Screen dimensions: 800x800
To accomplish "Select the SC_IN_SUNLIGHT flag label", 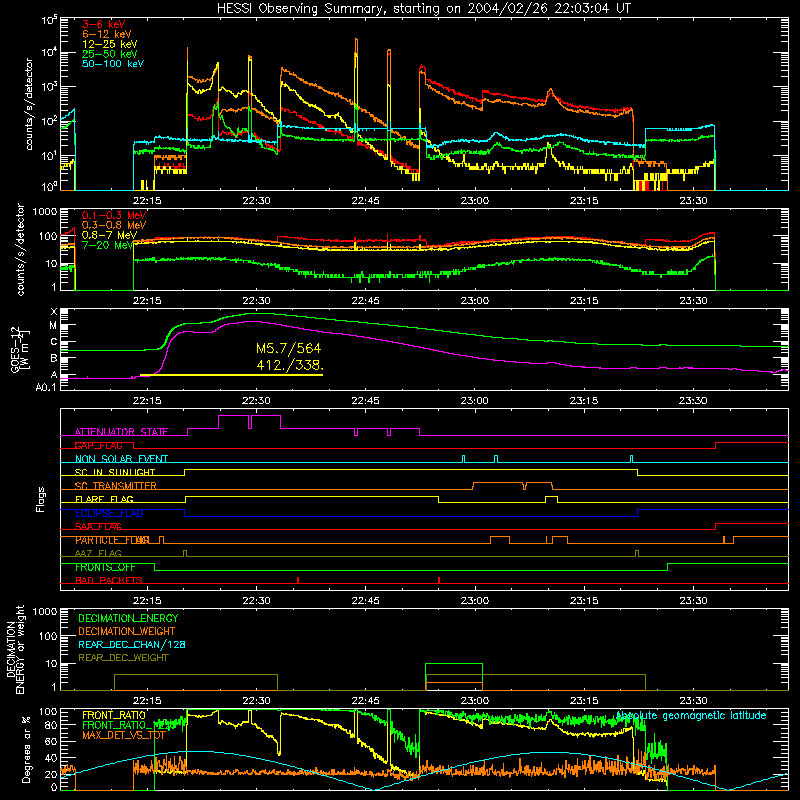I will tap(115, 472).
